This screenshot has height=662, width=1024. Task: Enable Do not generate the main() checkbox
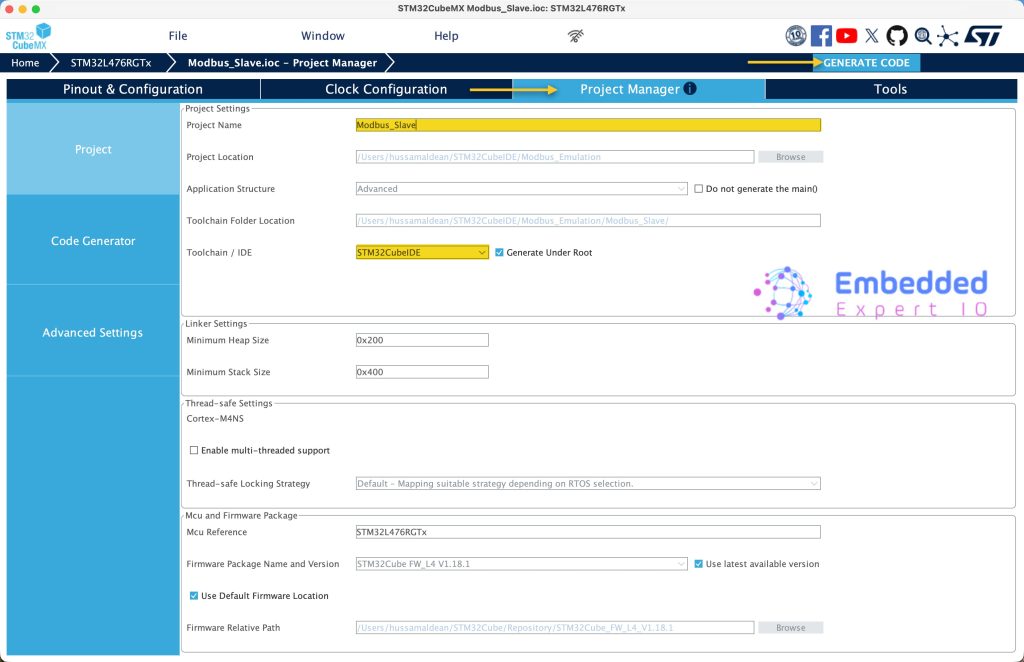click(699, 189)
